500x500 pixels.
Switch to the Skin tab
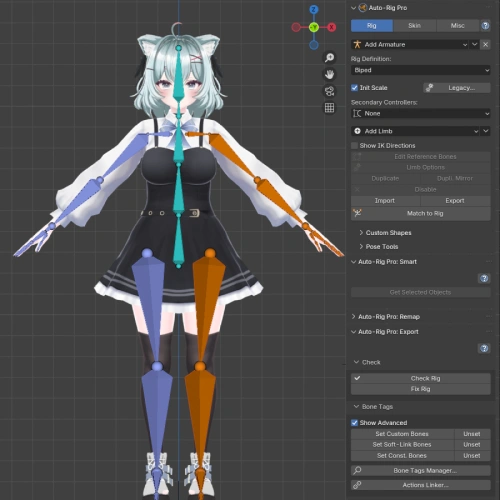(414, 26)
